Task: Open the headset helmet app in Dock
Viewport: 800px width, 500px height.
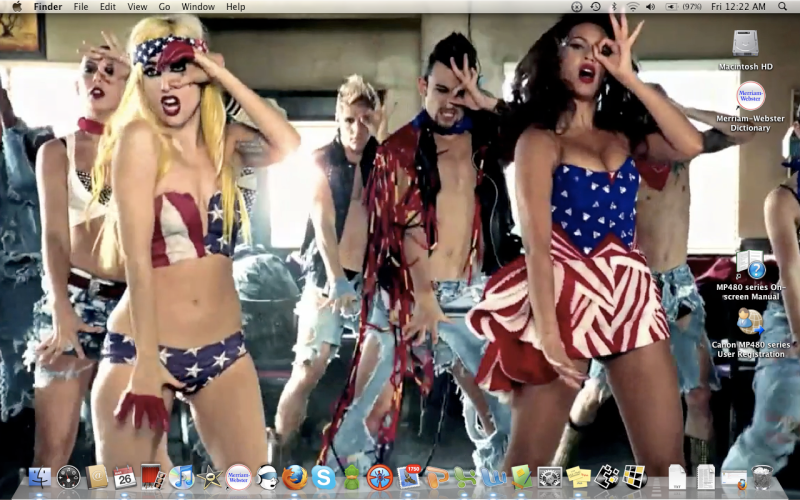Action: (x=267, y=478)
